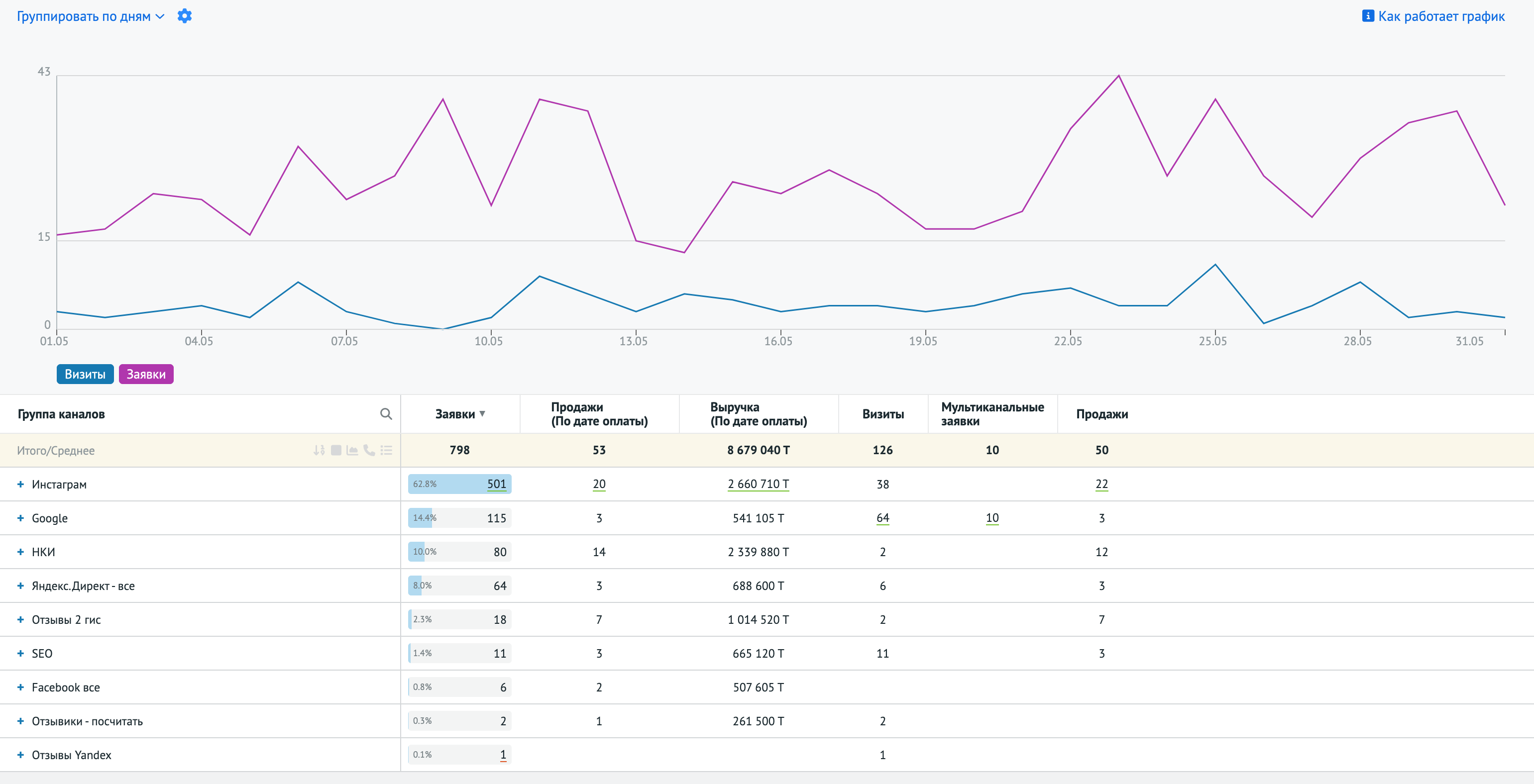Expand the Инстаграм channel group
1534x784 pixels.
20,484
